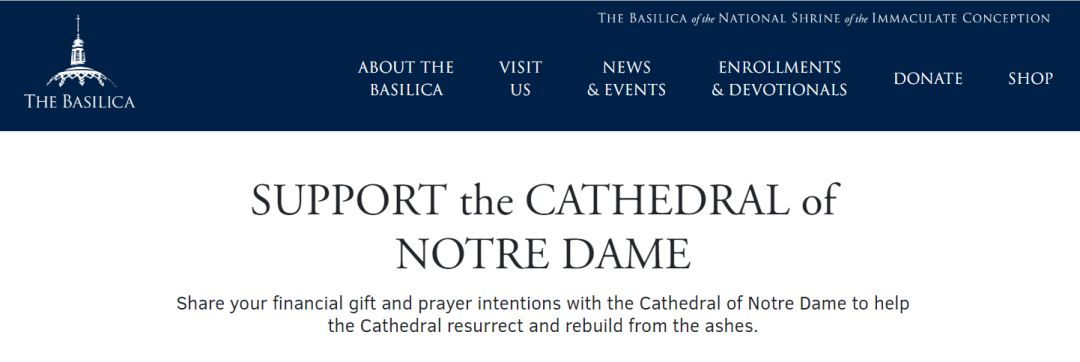Go to News & Events
Image resolution: width=1080 pixels, height=362 pixels.
(626, 78)
